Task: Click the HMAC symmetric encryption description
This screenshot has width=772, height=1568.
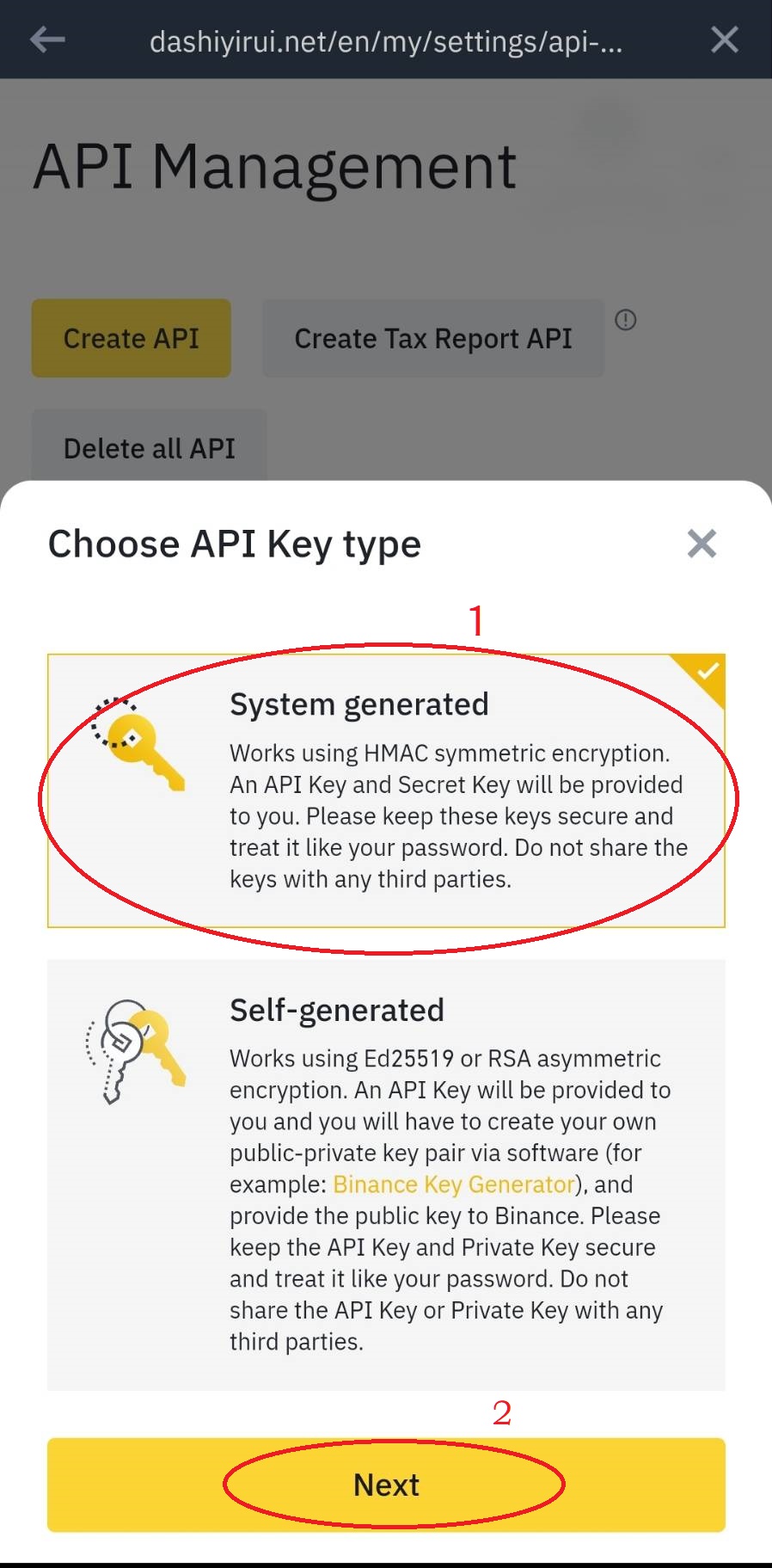Action: [x=457, y=815]
